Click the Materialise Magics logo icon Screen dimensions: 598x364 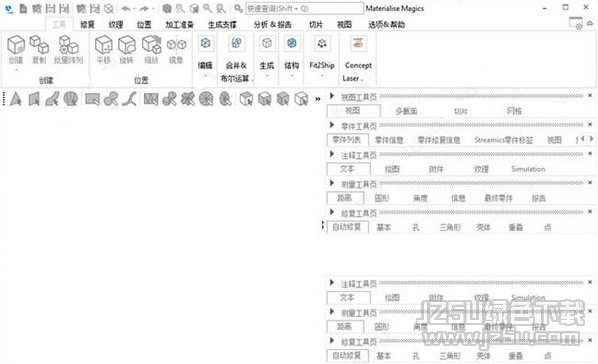(x=8, y=8)
